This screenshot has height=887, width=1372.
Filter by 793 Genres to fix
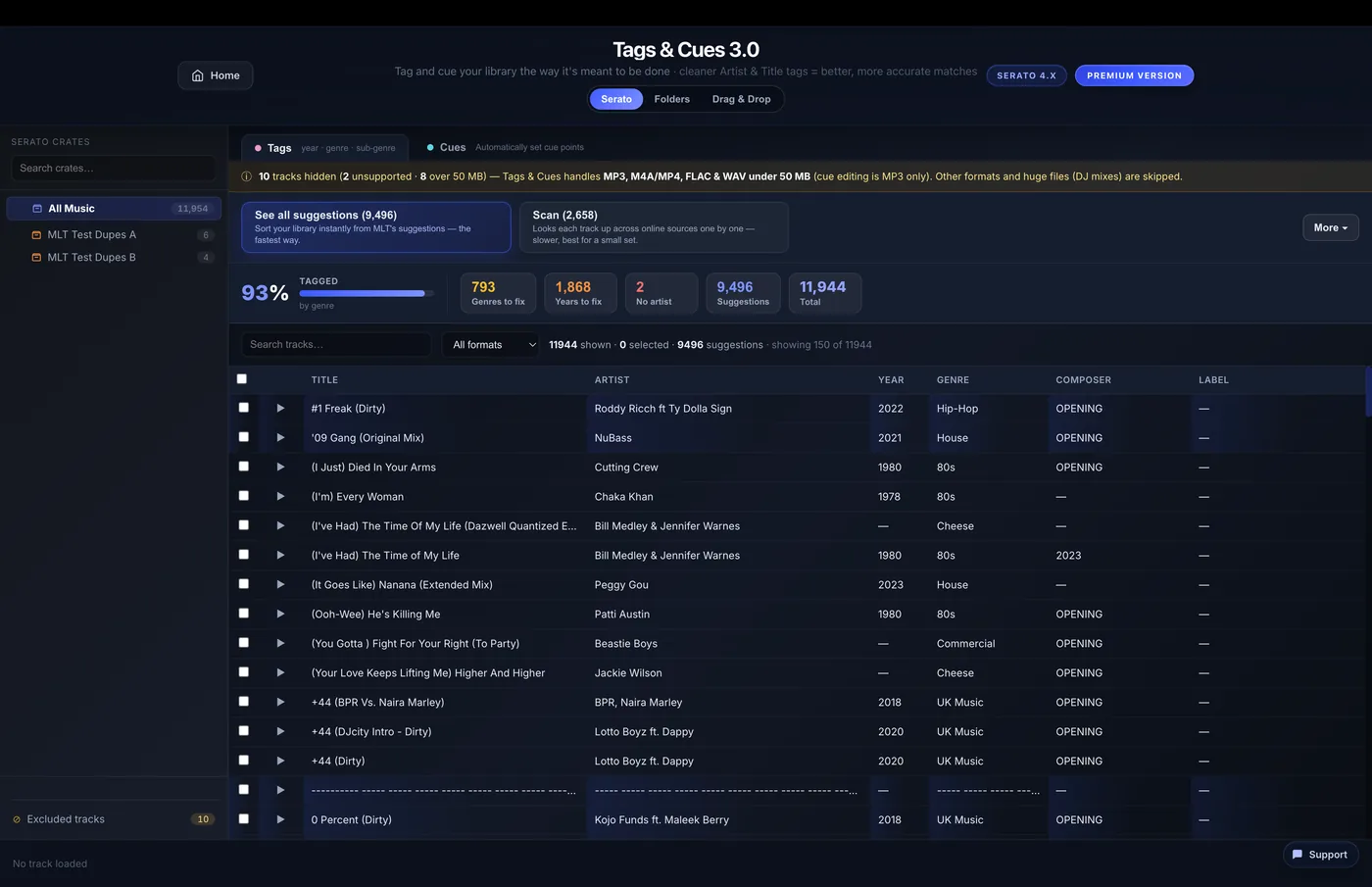pyautogui.click(x=498, y=293)
